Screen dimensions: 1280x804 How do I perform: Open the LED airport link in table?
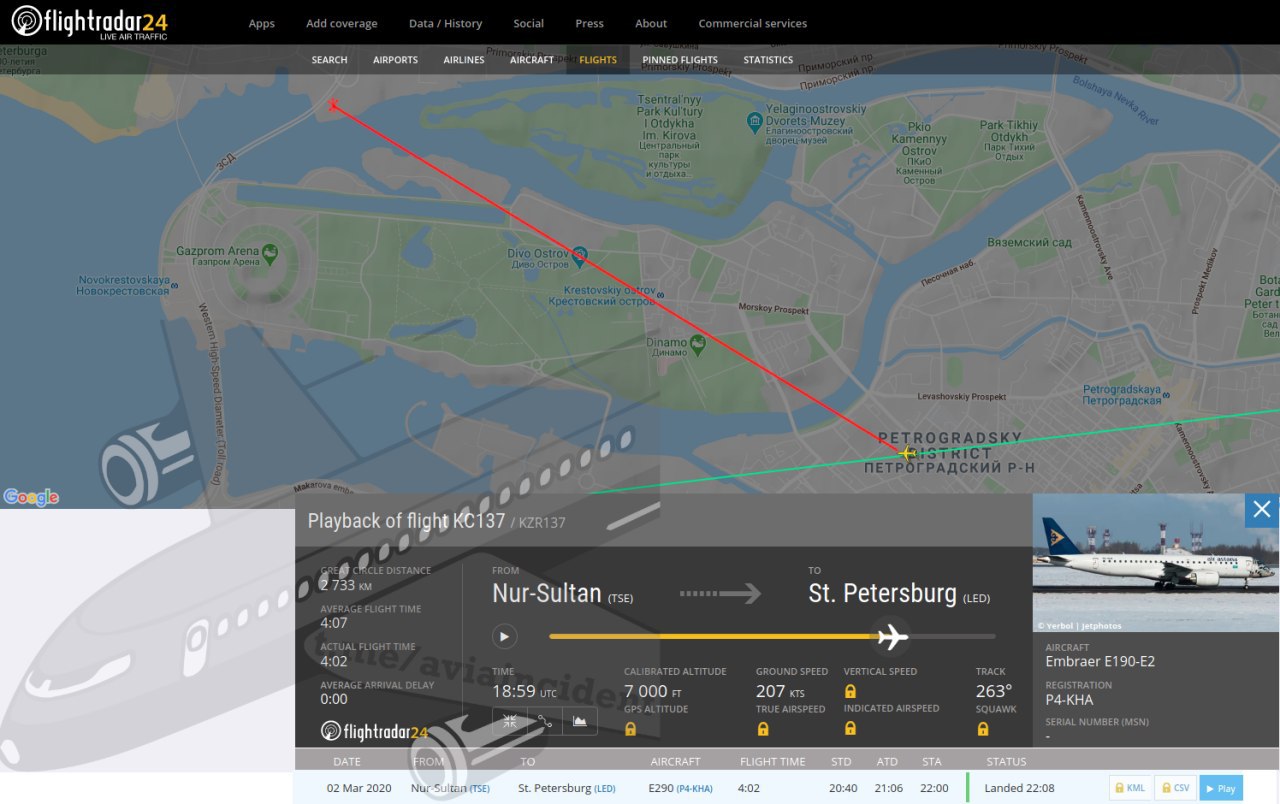pyautogui.click(x=605, y=788)
